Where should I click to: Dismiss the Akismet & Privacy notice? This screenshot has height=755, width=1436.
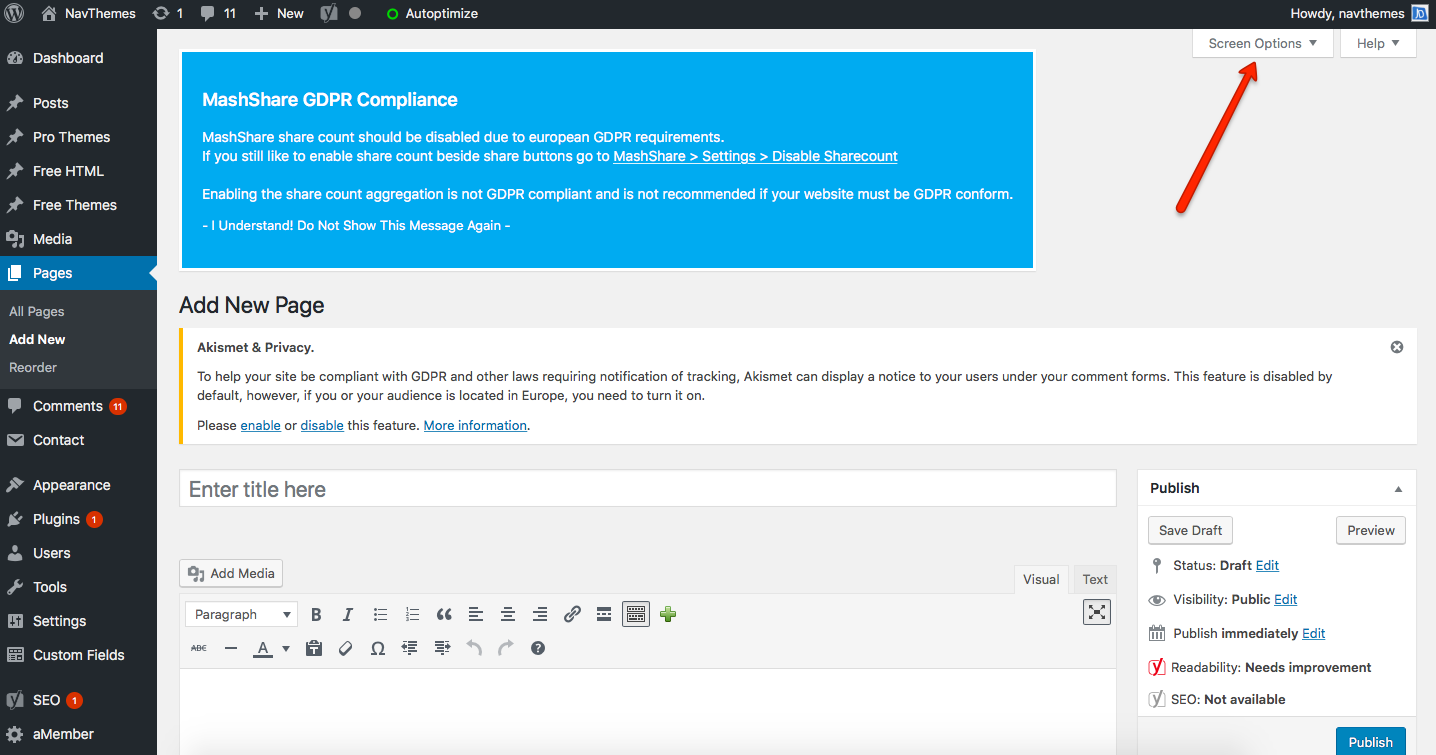[x=1397, y=347]
